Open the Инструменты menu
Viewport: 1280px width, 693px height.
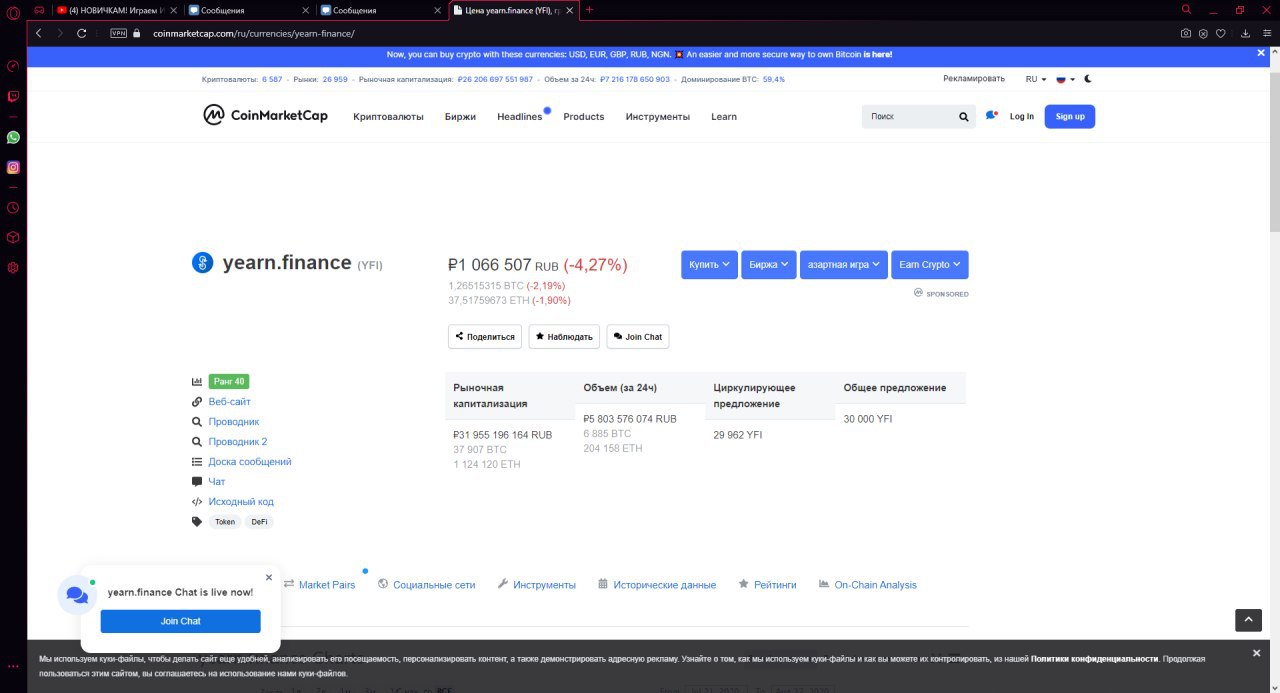tap(658, 117)
